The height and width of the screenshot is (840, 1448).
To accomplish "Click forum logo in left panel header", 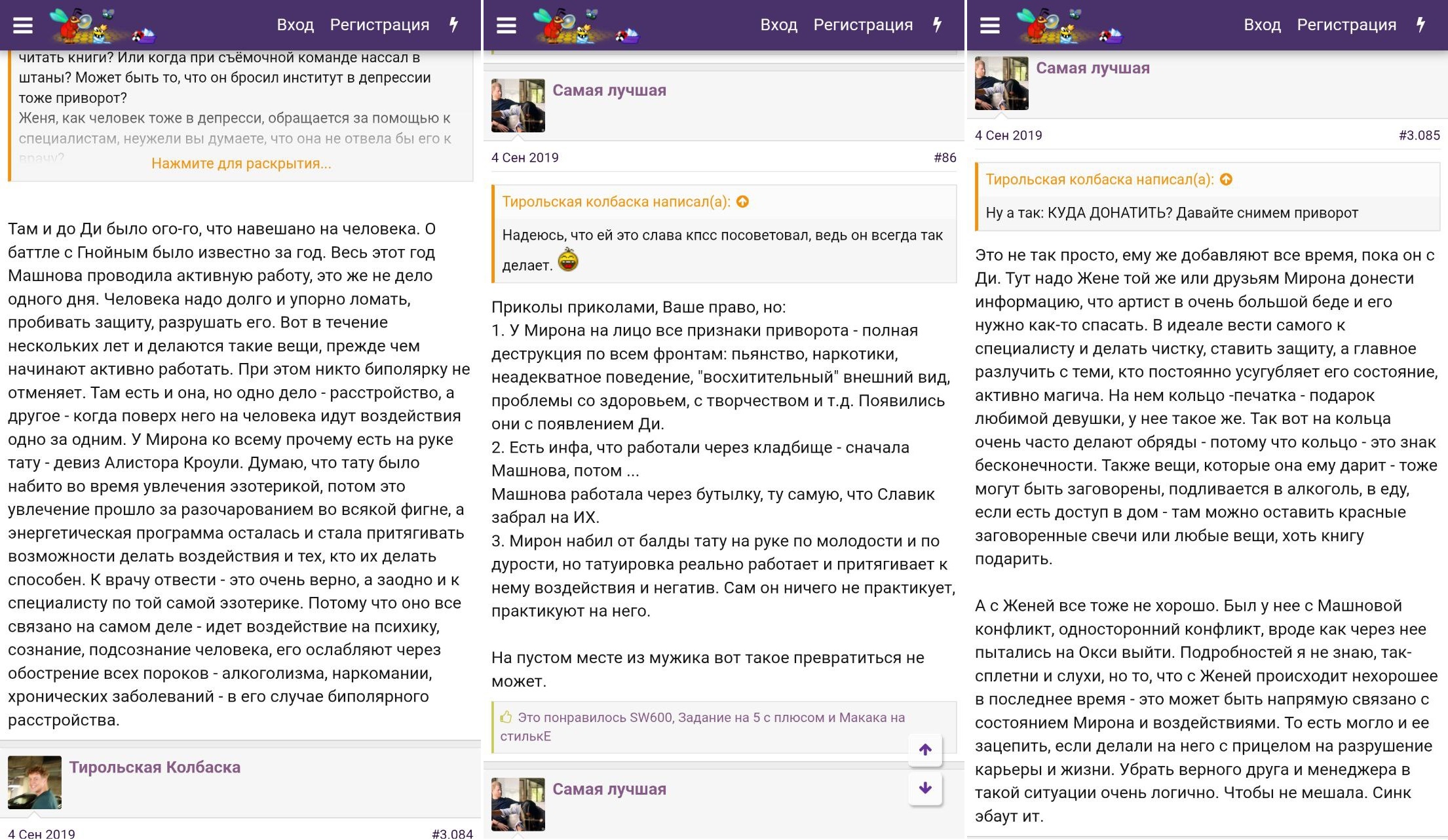I will [x=102, y=26].
